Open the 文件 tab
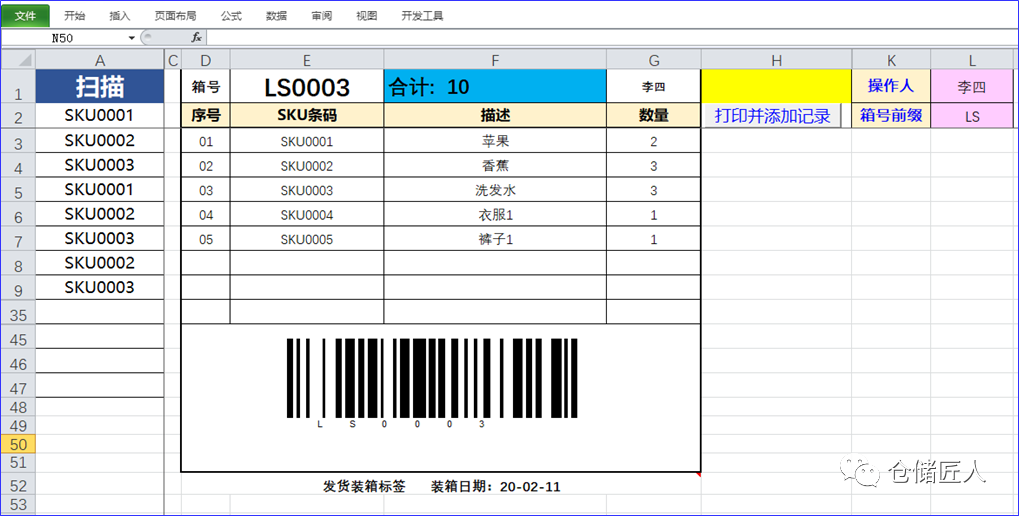 [25, 16]
